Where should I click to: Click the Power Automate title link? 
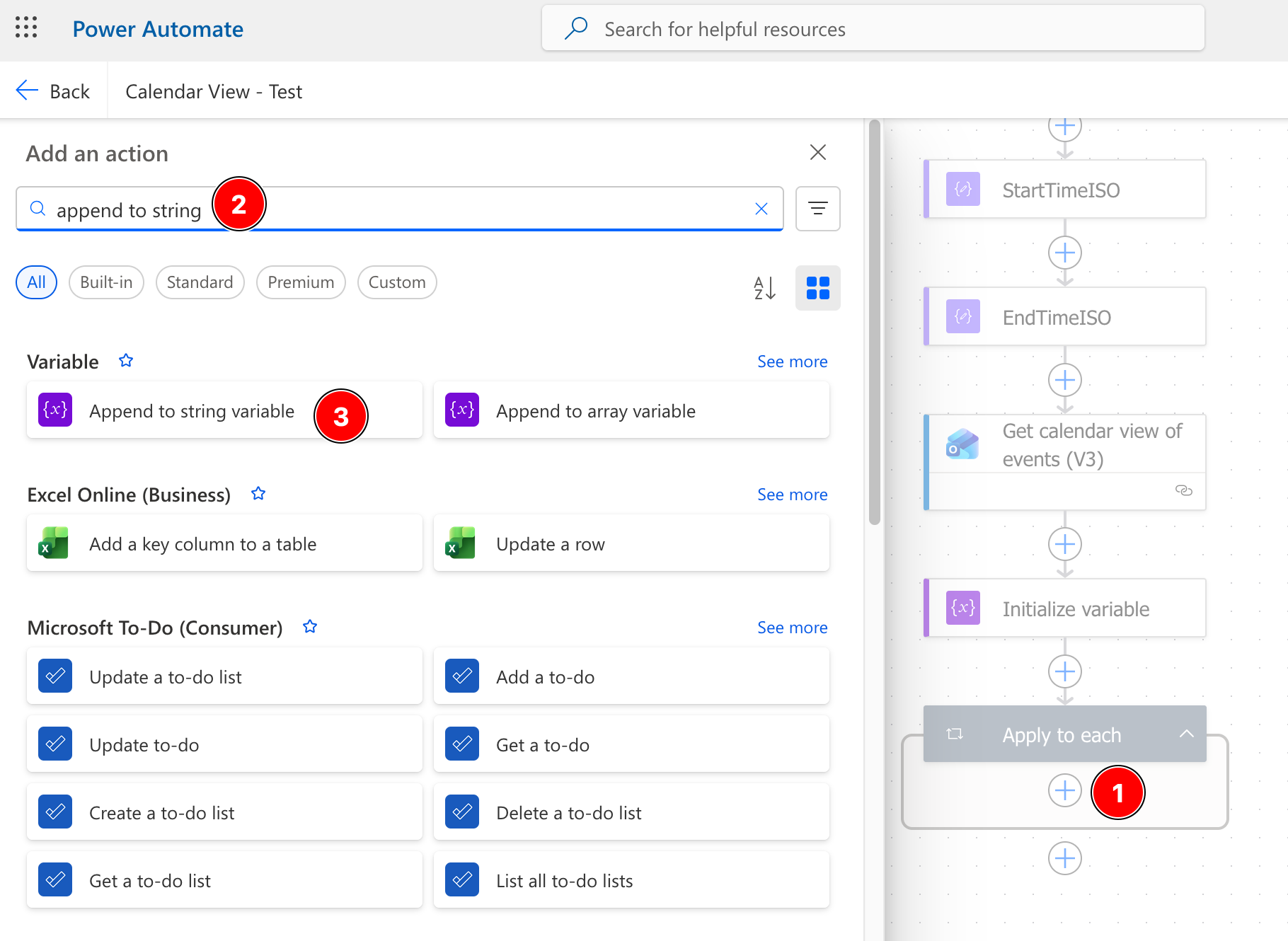(x=158, y=29)
